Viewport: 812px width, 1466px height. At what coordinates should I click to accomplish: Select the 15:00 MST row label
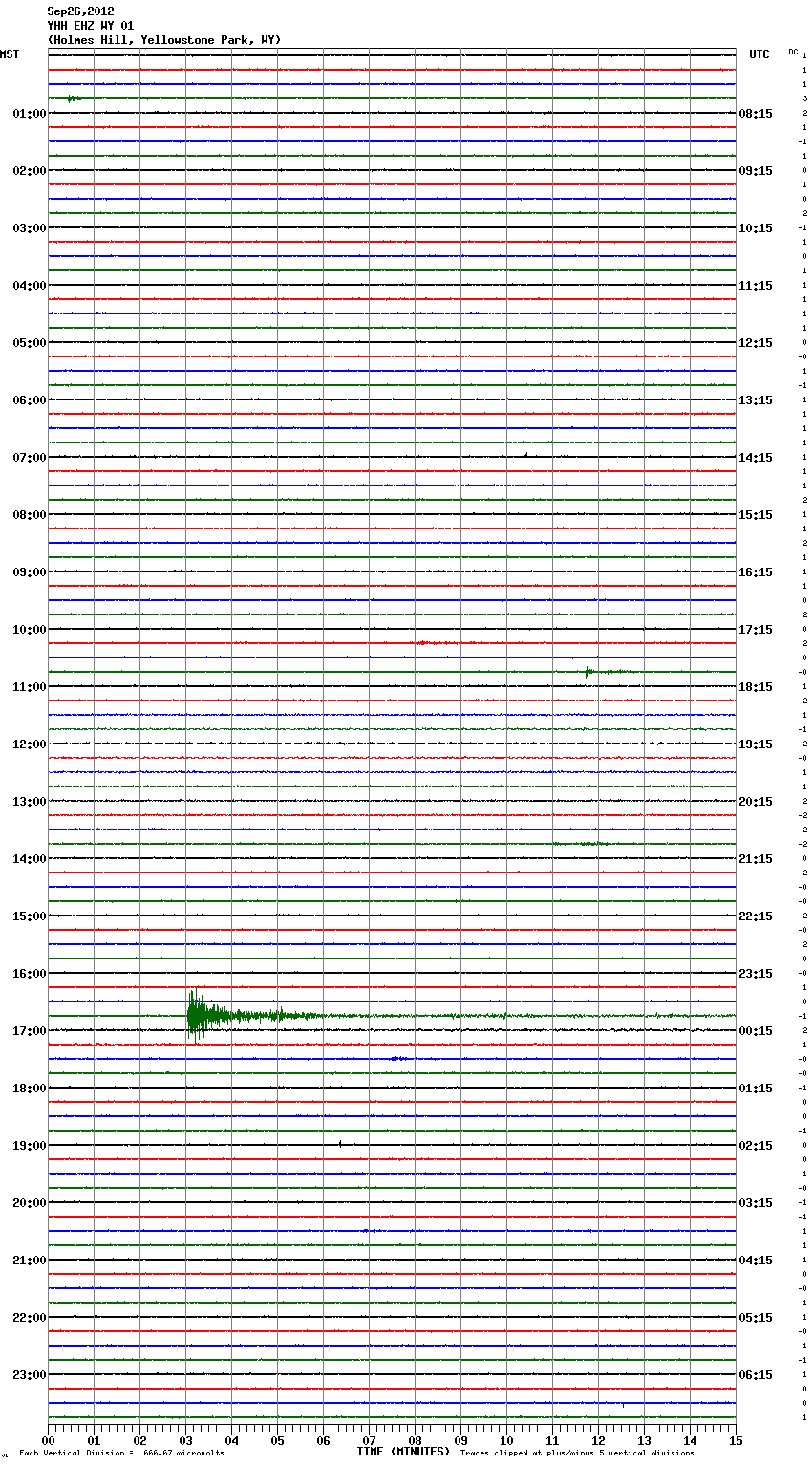[x=29, y=916]
